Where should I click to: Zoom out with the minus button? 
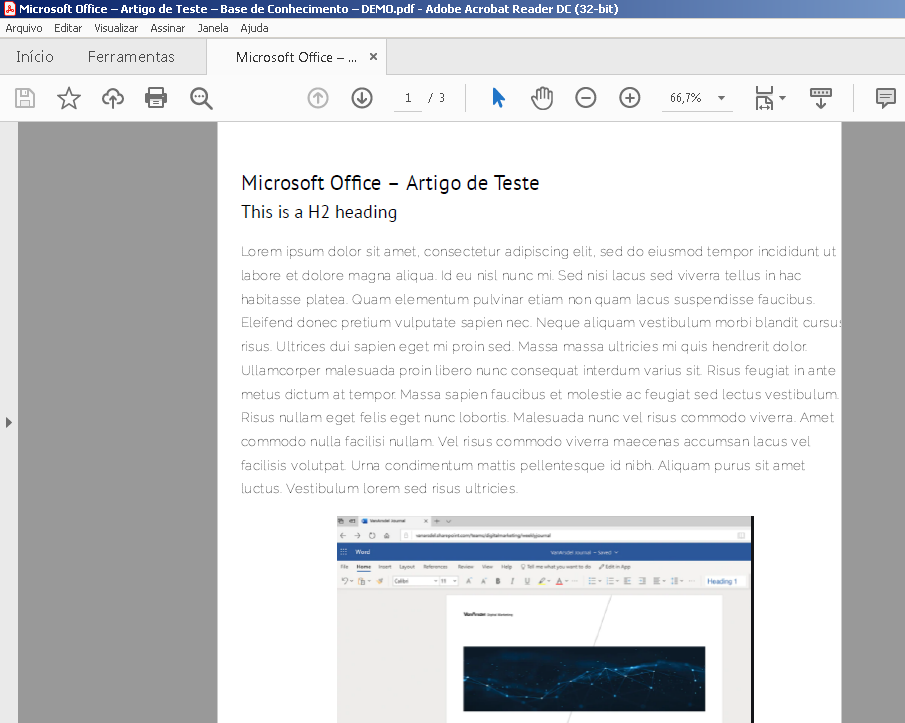[x=586, y=98]
